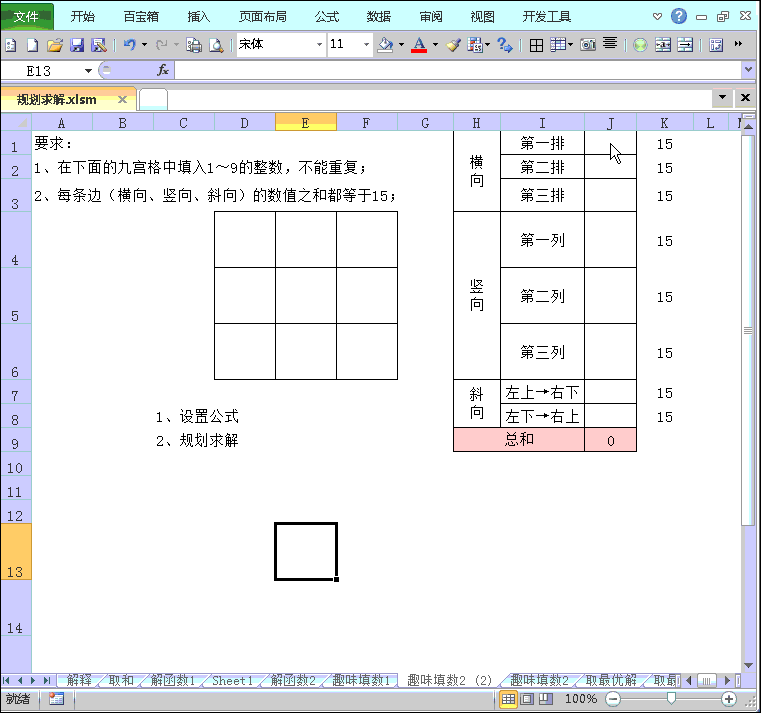Select the center cell of the 3x3 grid
Image resolution: width=761 pixels, height=713 pixels.
pos(306,296)
